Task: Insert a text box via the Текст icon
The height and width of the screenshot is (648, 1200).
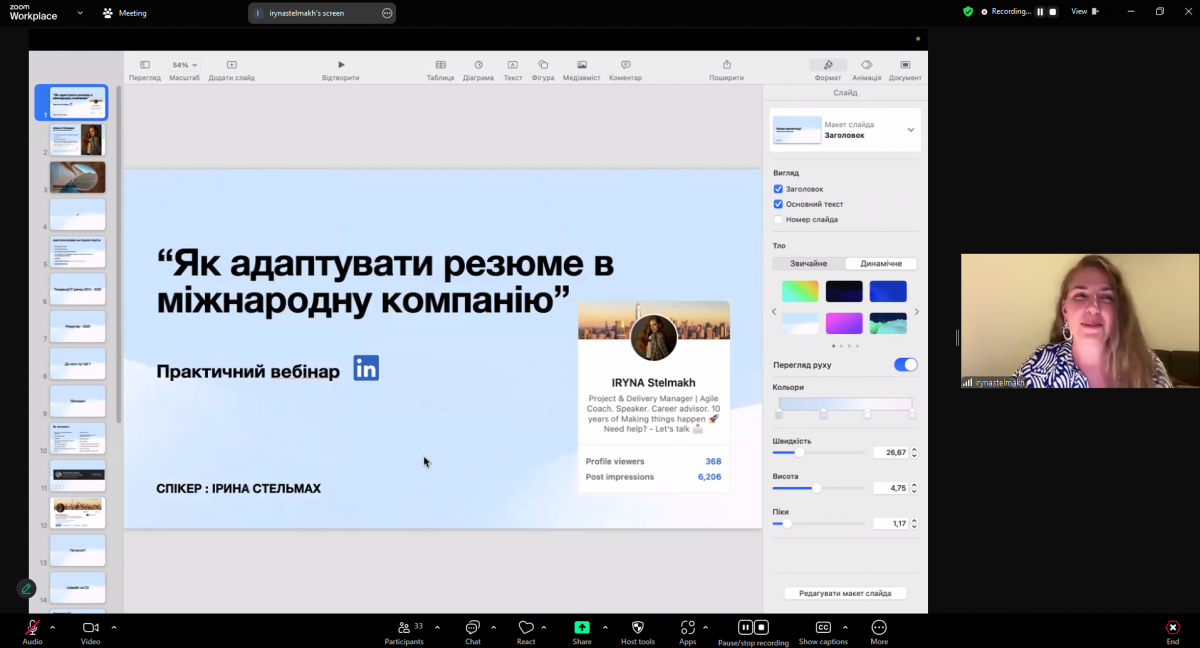Action: [x=513, y=62]
